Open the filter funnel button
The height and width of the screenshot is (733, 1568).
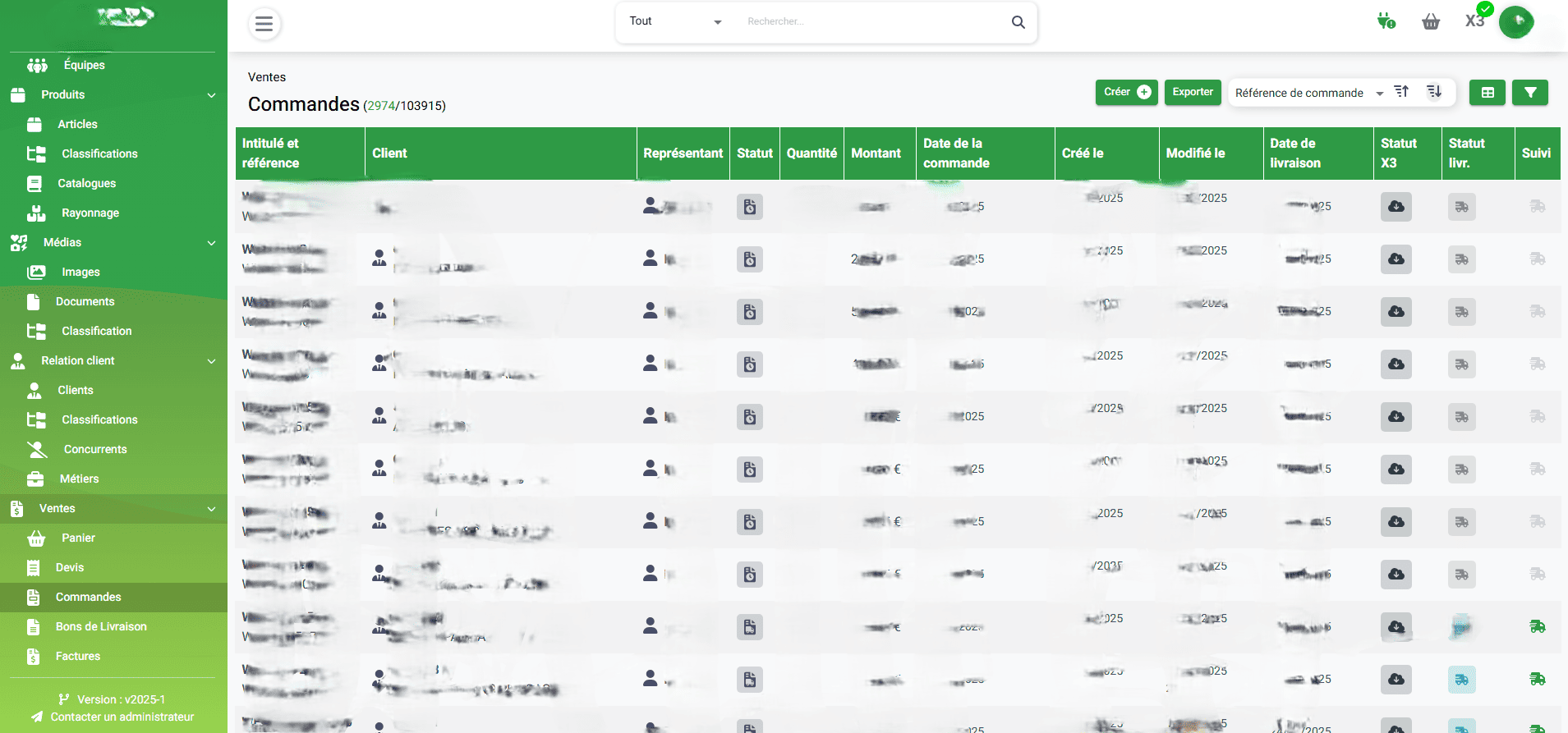(1530, 93)
